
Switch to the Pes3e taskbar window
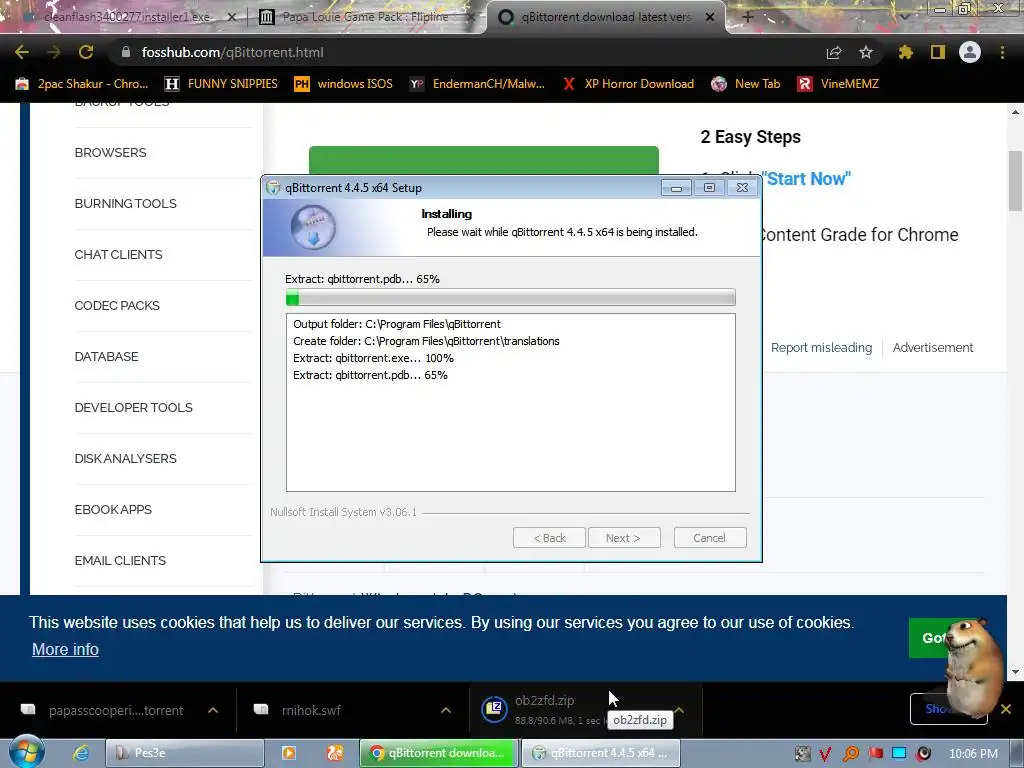pos(185,753)
